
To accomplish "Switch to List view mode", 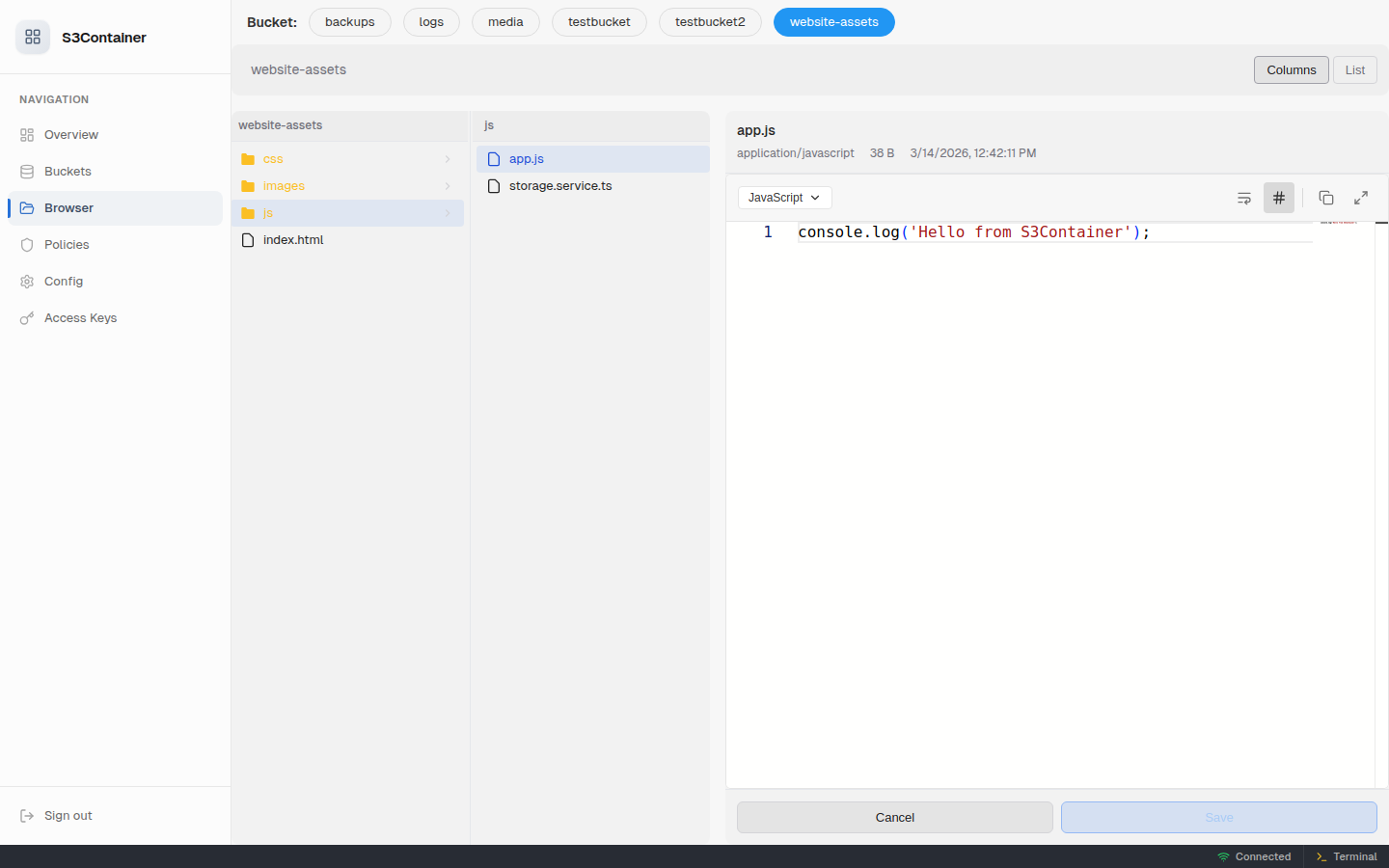I will (1354, 69).
